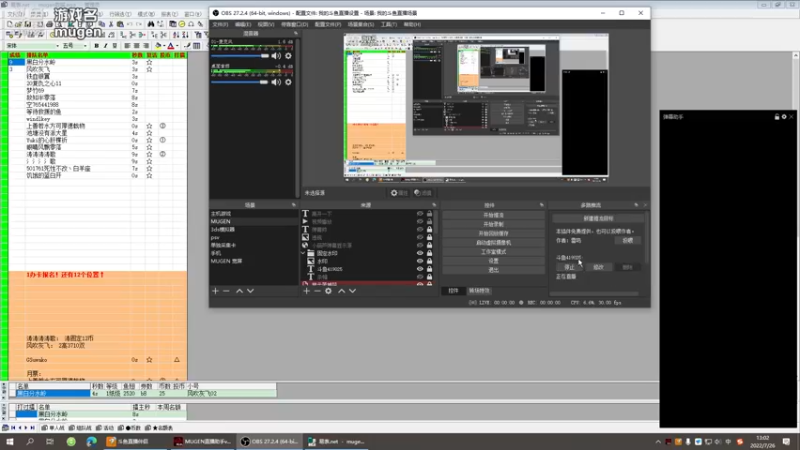
Task: Open Windows Start menu
Action: 10,441
